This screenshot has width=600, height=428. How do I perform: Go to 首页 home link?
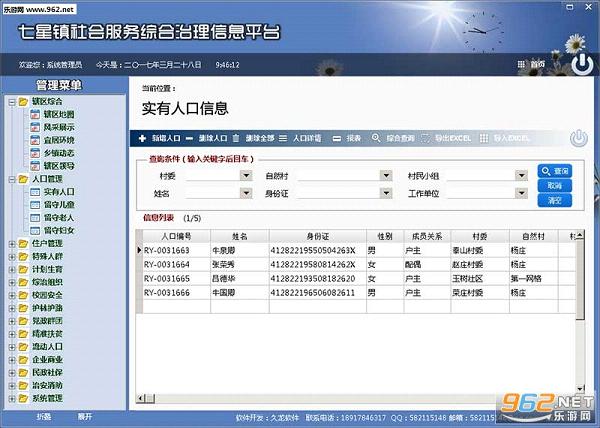click(x=537, y=64)
